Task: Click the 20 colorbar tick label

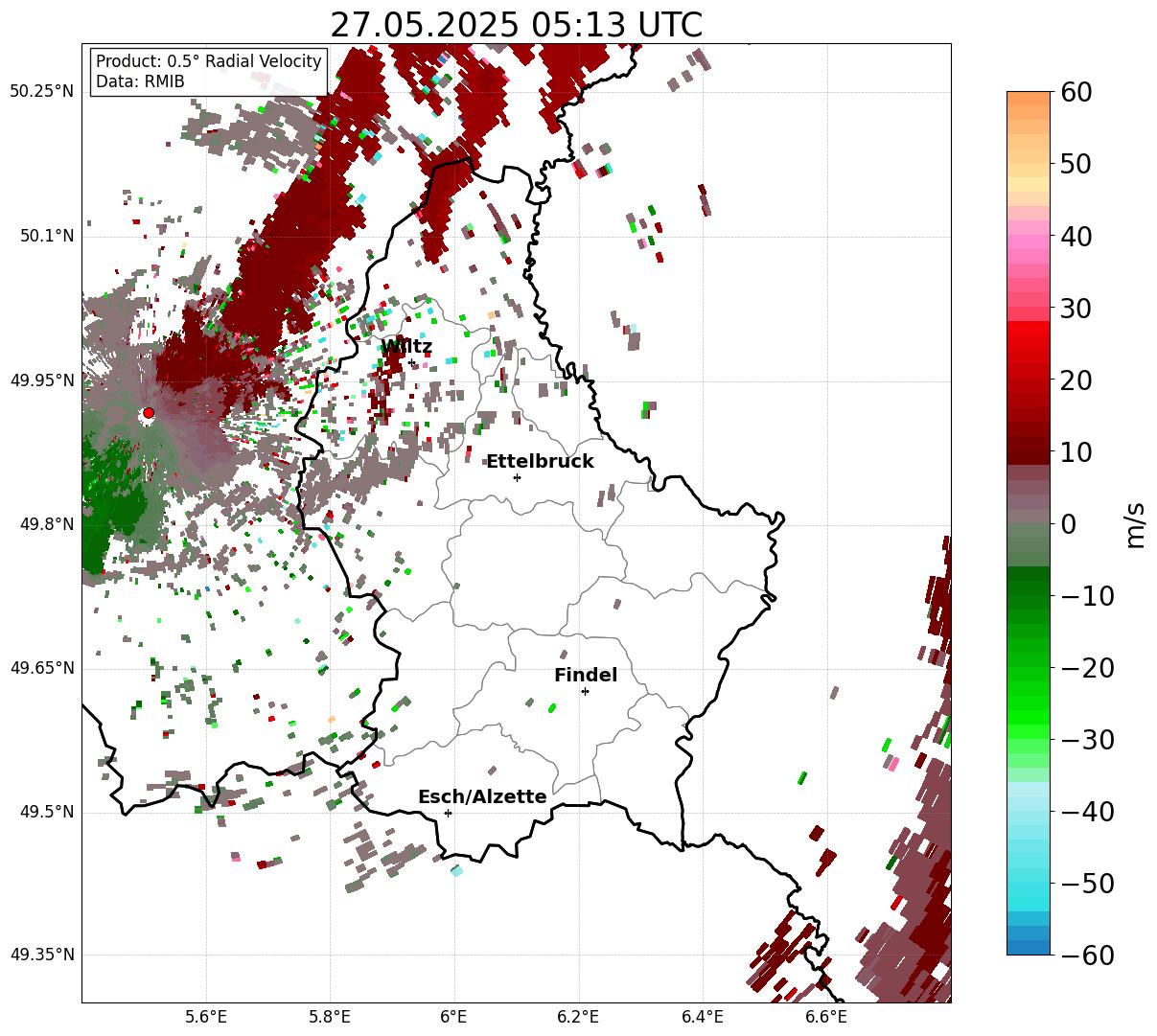Action: click(1078, 380)
